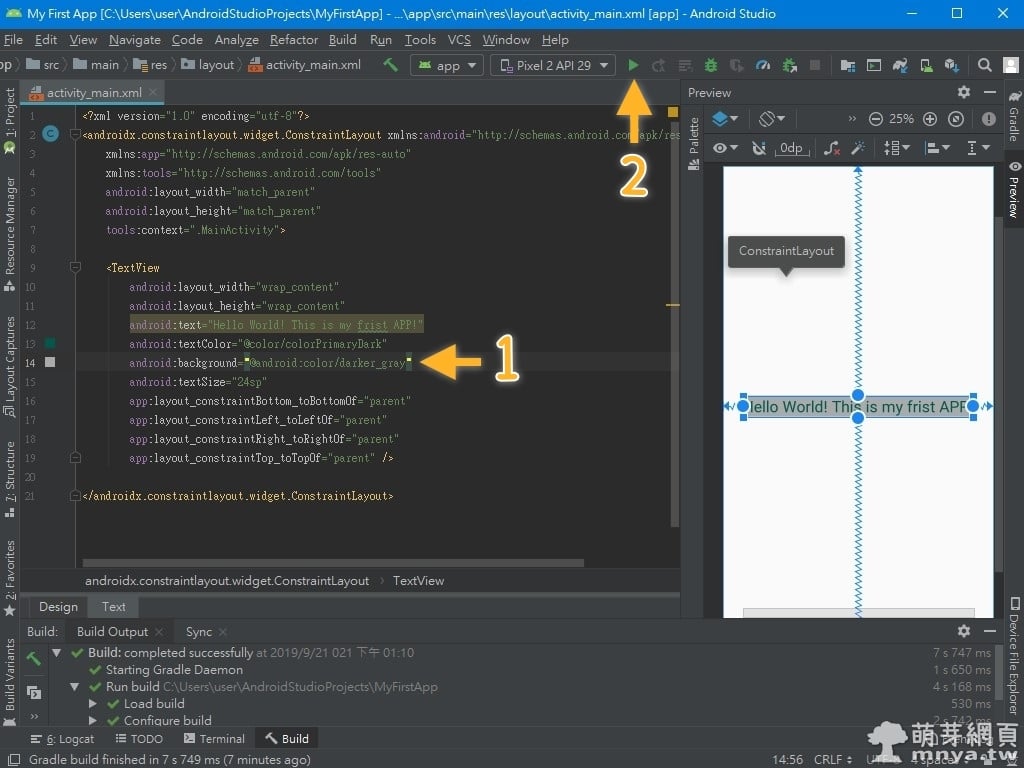Open the Pixel 2 API 29 device dropdown

(x=553, y=65)
